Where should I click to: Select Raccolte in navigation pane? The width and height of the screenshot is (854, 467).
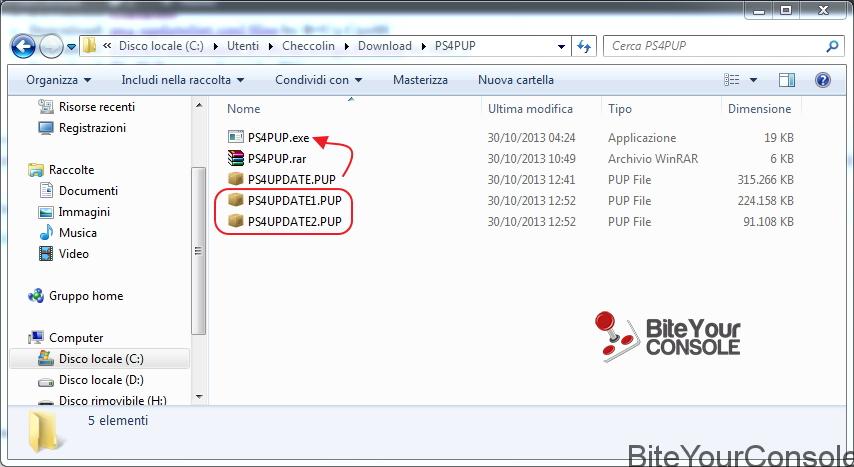(71, 170)
